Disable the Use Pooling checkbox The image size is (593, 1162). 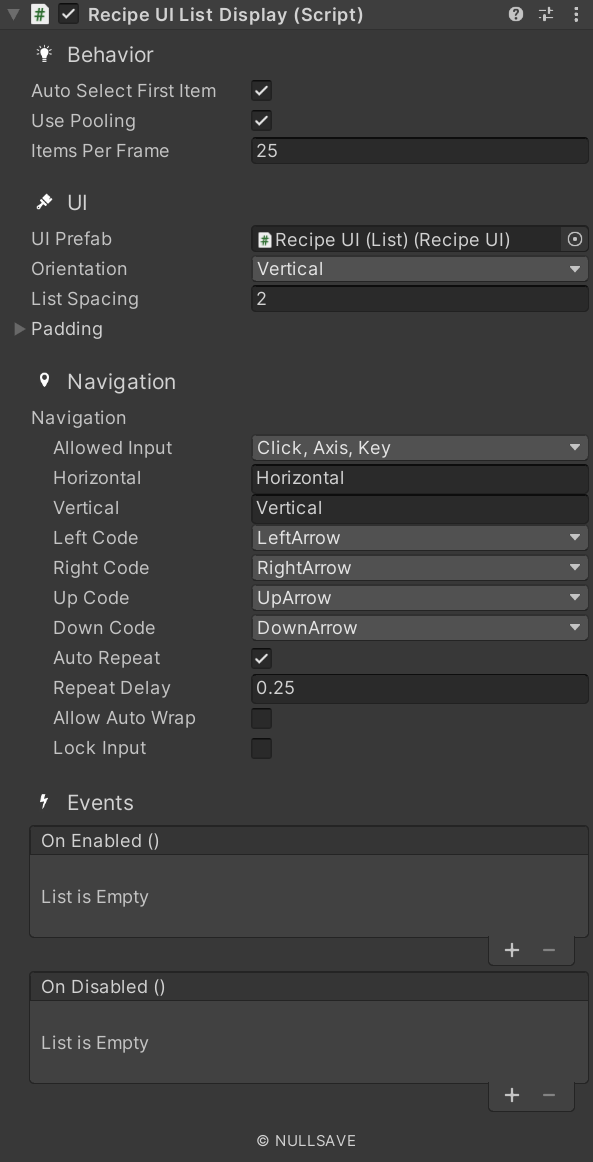pos(261,120)
